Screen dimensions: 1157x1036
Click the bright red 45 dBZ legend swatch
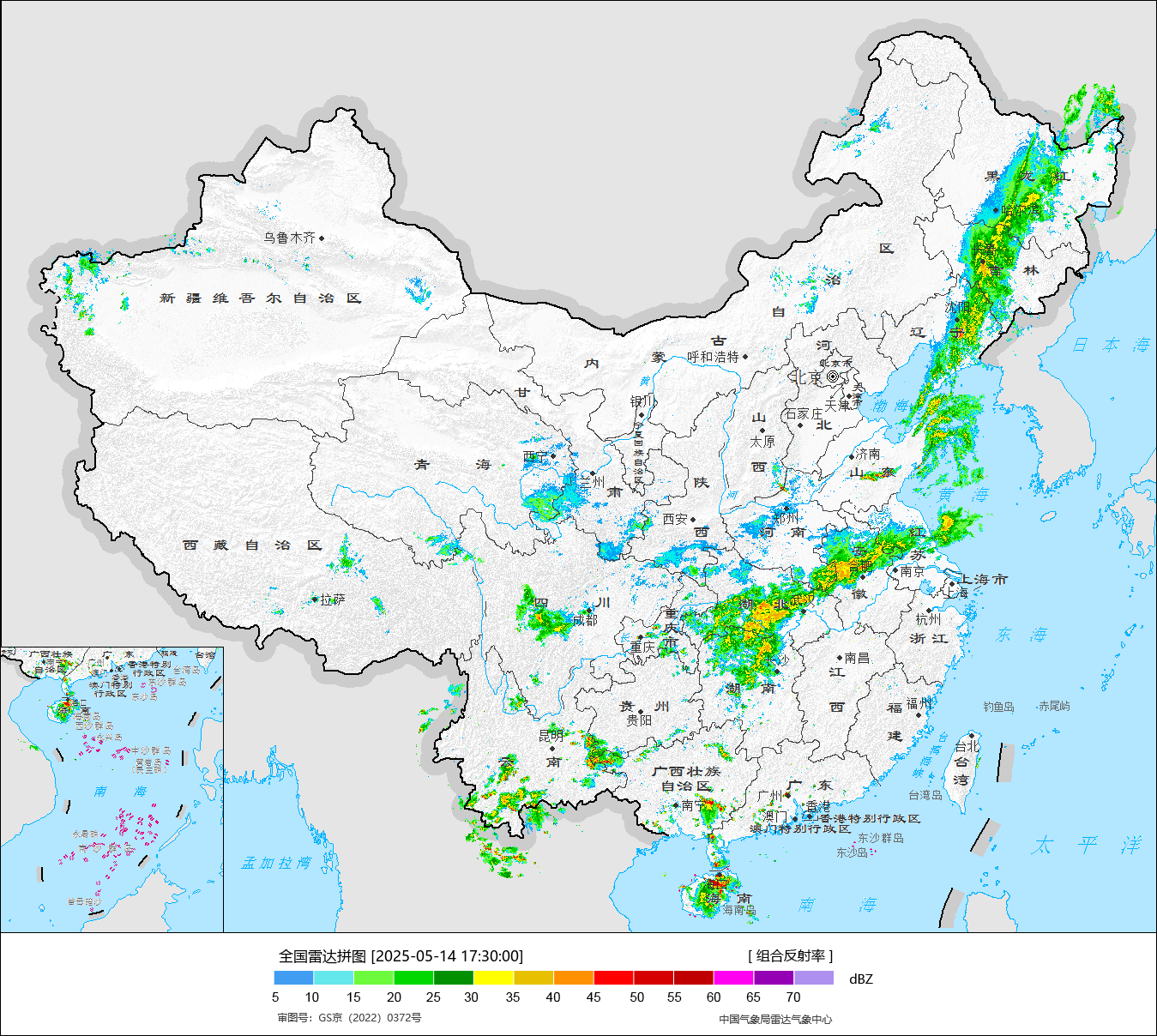click(x=613, y=978)
